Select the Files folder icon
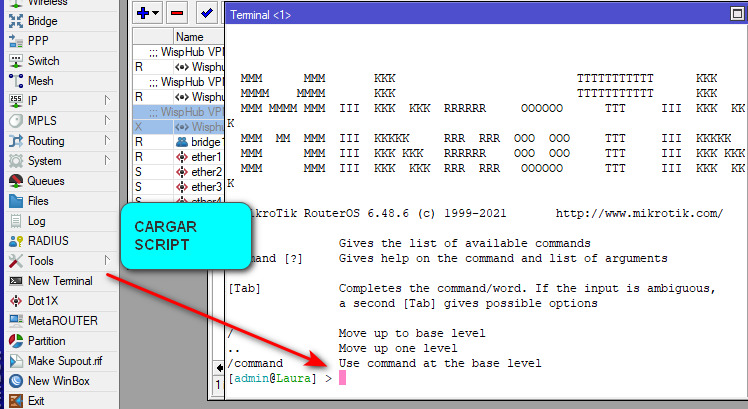Screen dimensions: 748x409 click(16, 201)
